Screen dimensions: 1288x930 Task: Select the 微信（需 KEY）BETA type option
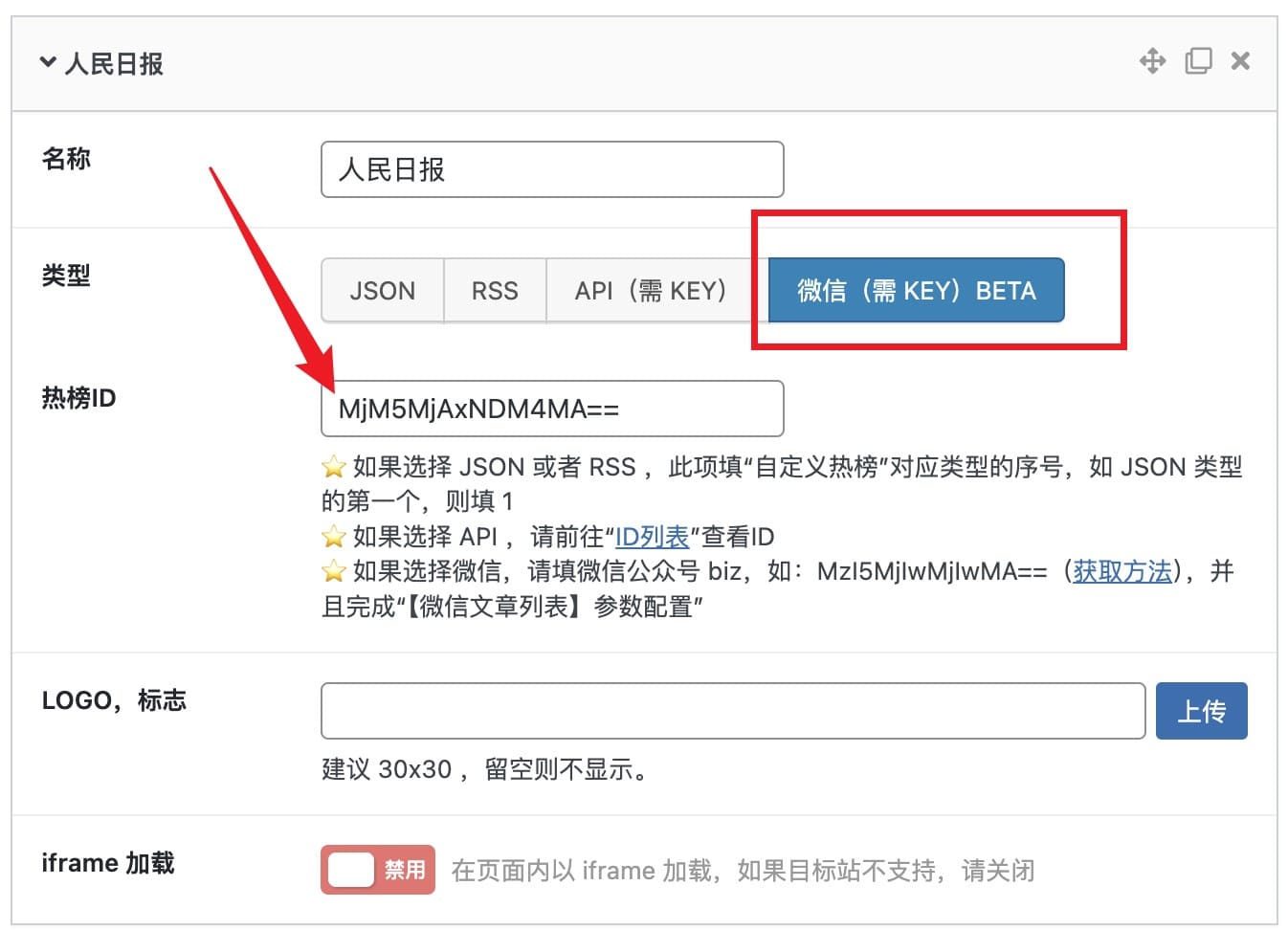(x=917, y=290)
